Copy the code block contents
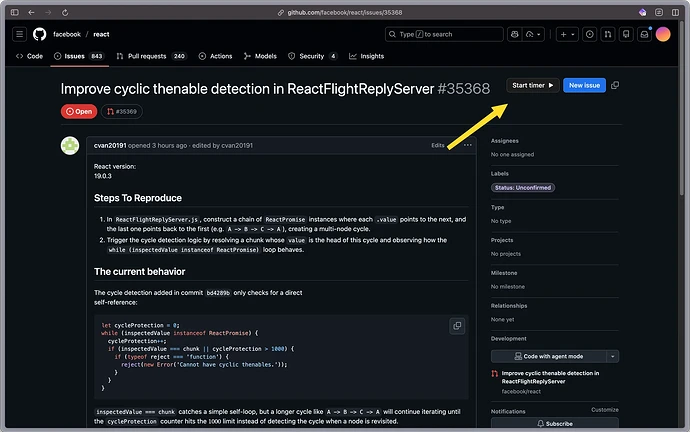This screenshot has height=432, width=690. (457, 326)
